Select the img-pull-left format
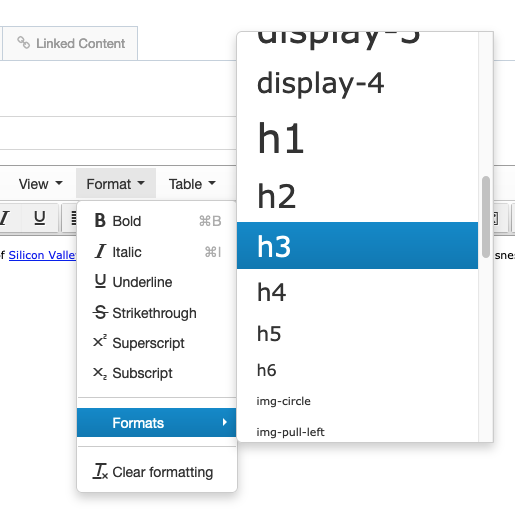515x509 pixels. coord(357,432)
